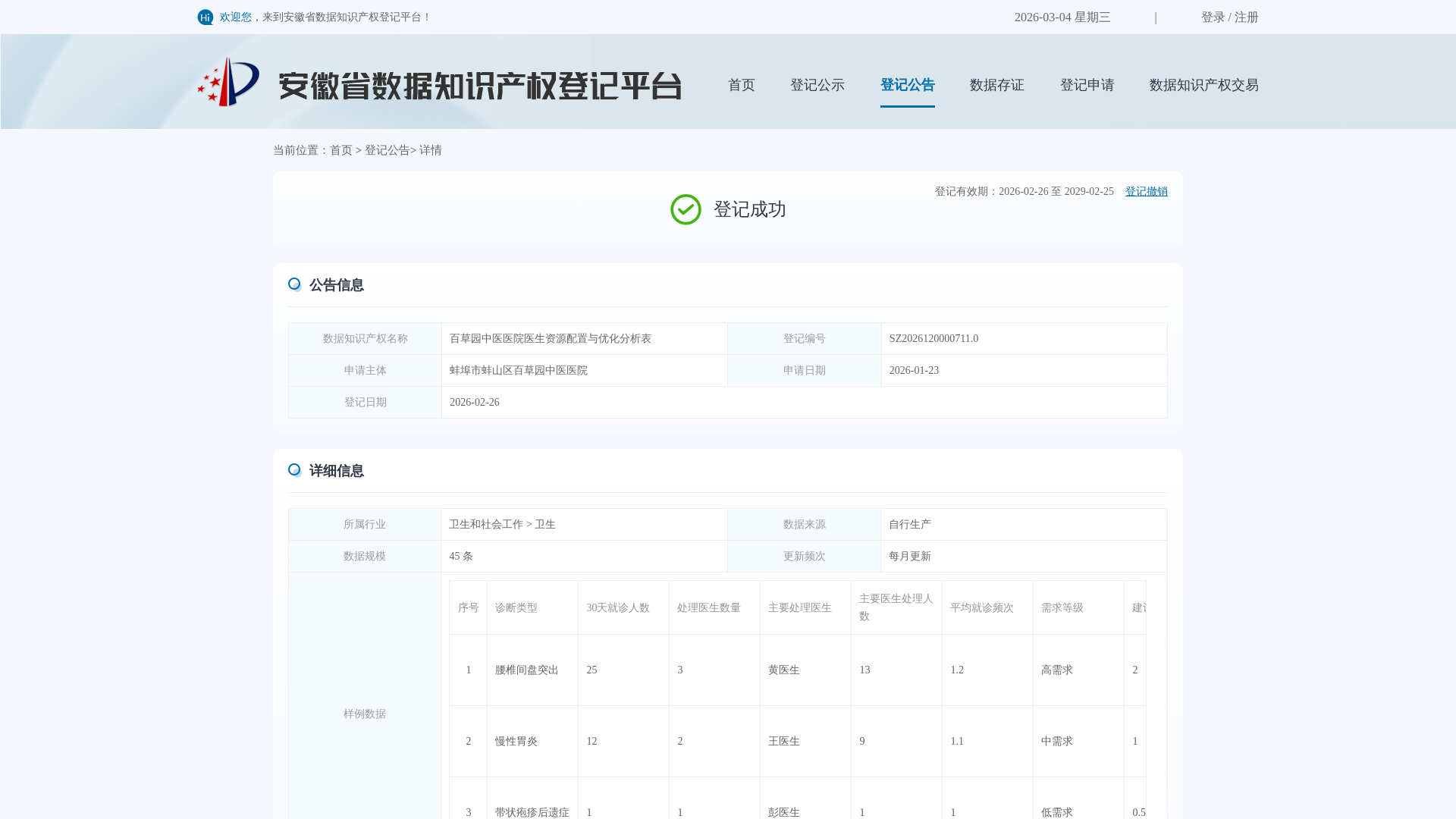The image size is (1456, 819).
Task: Click the 腰椎间盘突出 diagnosis cell
Action: click(x=532, y=670)
